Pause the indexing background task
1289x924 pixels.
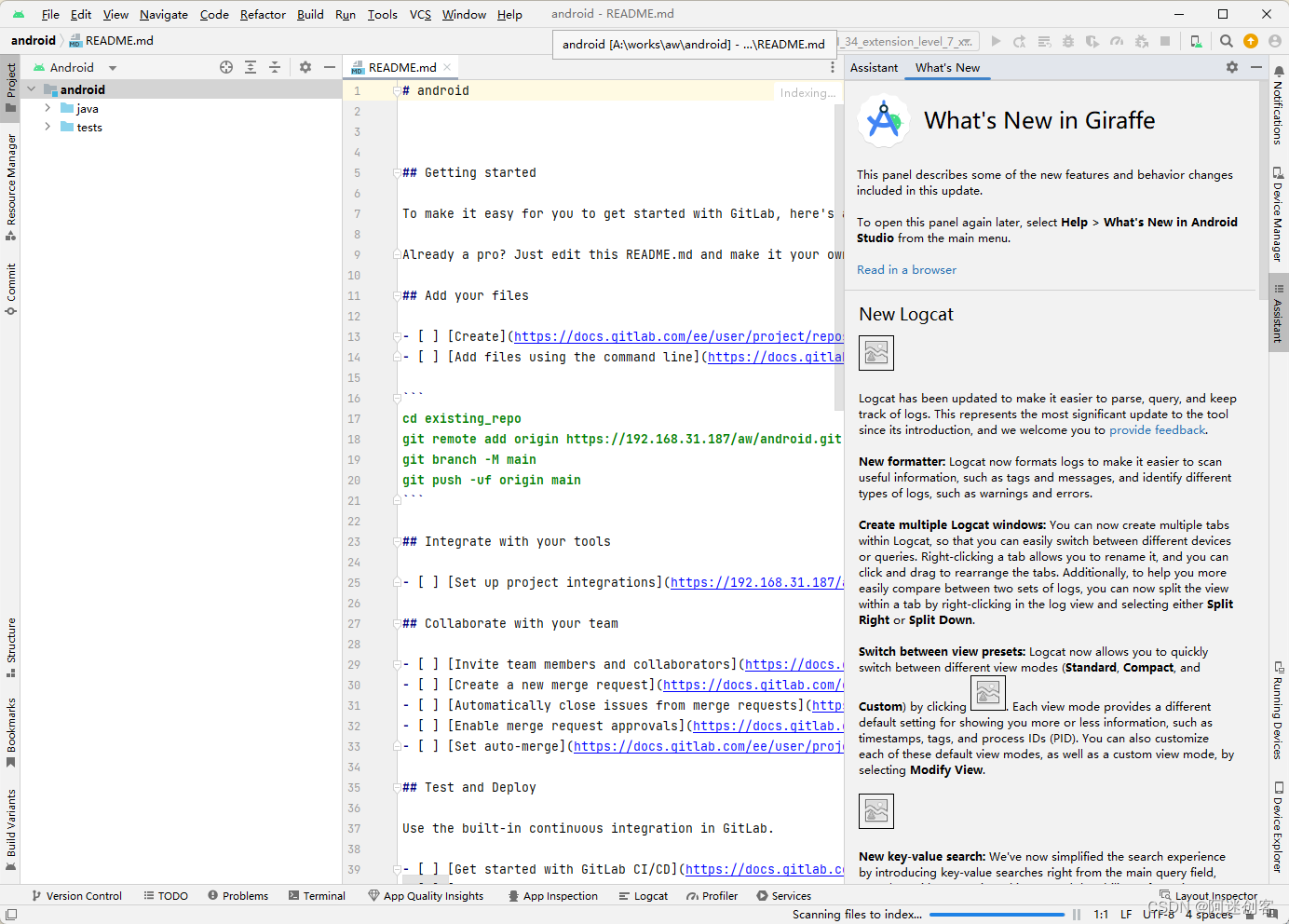[1077, 915]
